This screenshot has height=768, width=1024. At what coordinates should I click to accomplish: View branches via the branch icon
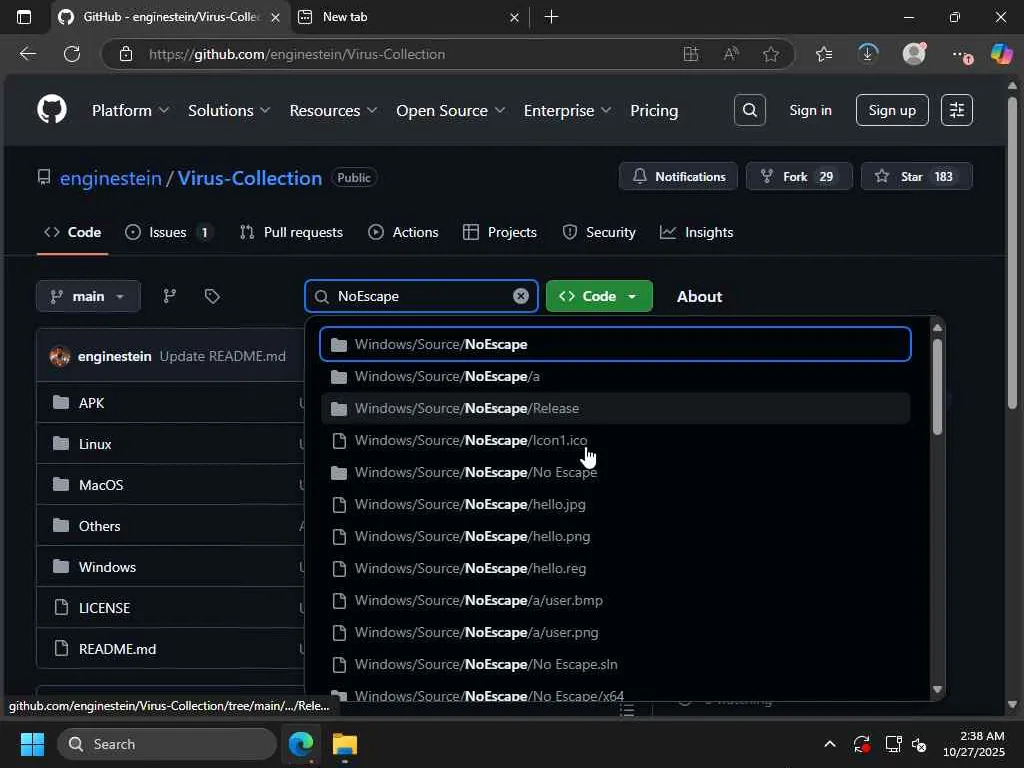click(x=170, y=296)
